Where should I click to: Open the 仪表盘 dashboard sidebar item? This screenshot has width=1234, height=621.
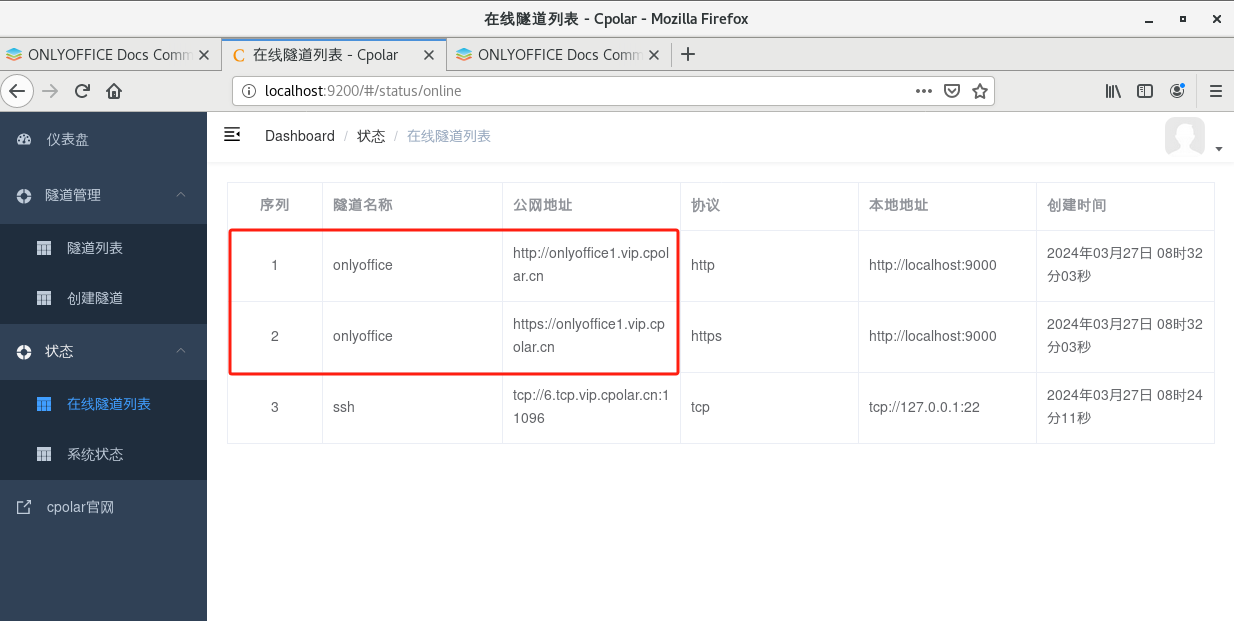103,140
